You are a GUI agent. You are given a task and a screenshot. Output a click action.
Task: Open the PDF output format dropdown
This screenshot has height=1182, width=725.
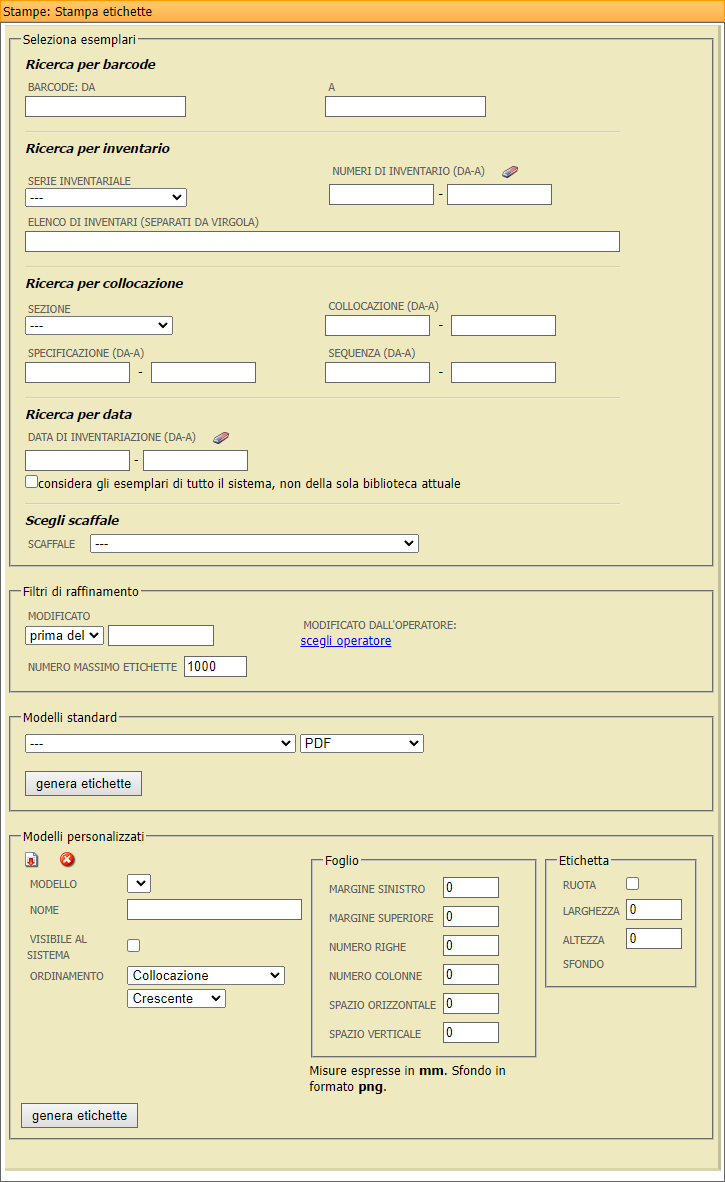pos(361,743)
